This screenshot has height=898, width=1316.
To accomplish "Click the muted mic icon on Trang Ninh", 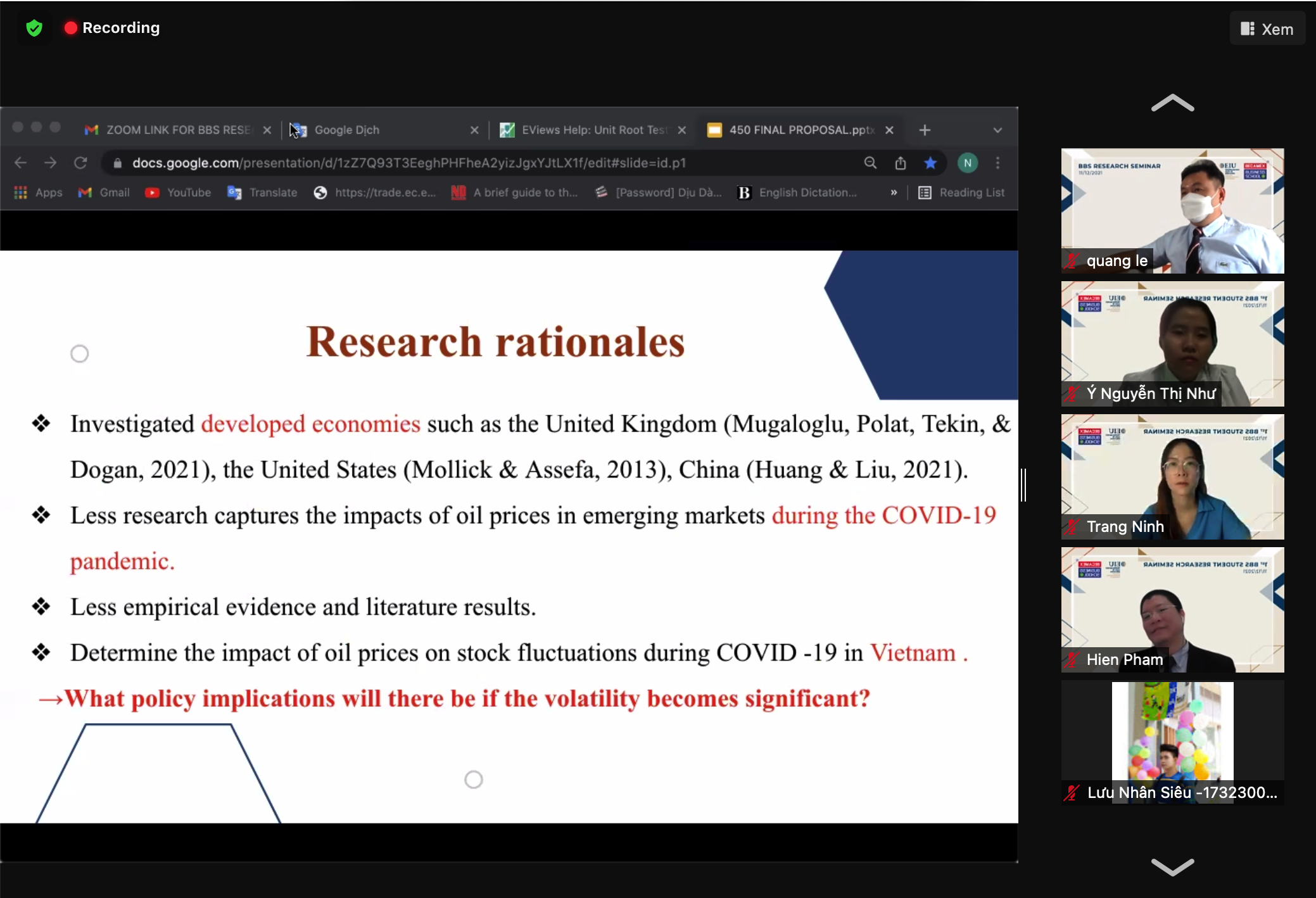I will [1072, 526].
